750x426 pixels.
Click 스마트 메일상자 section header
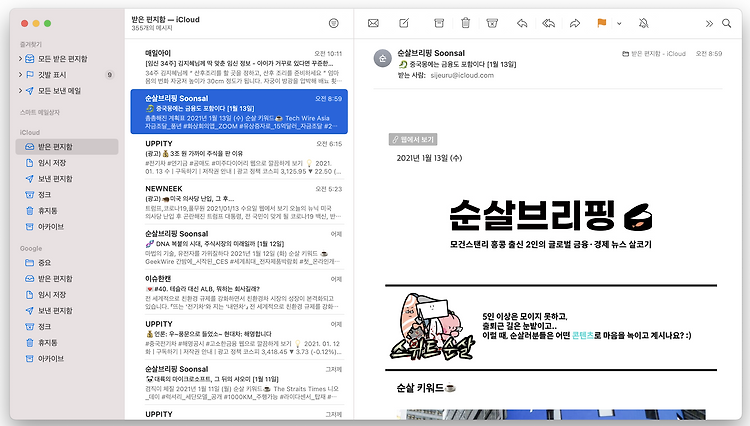coord(40,112)
